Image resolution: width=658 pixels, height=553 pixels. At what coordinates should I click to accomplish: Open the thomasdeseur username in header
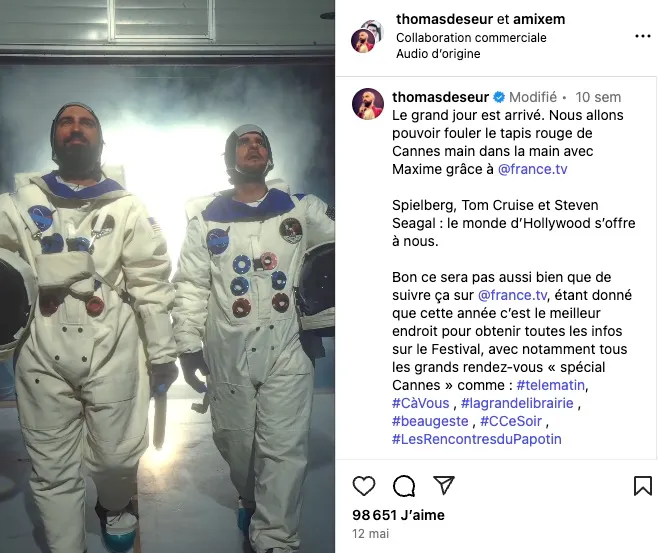pos(444,19)
